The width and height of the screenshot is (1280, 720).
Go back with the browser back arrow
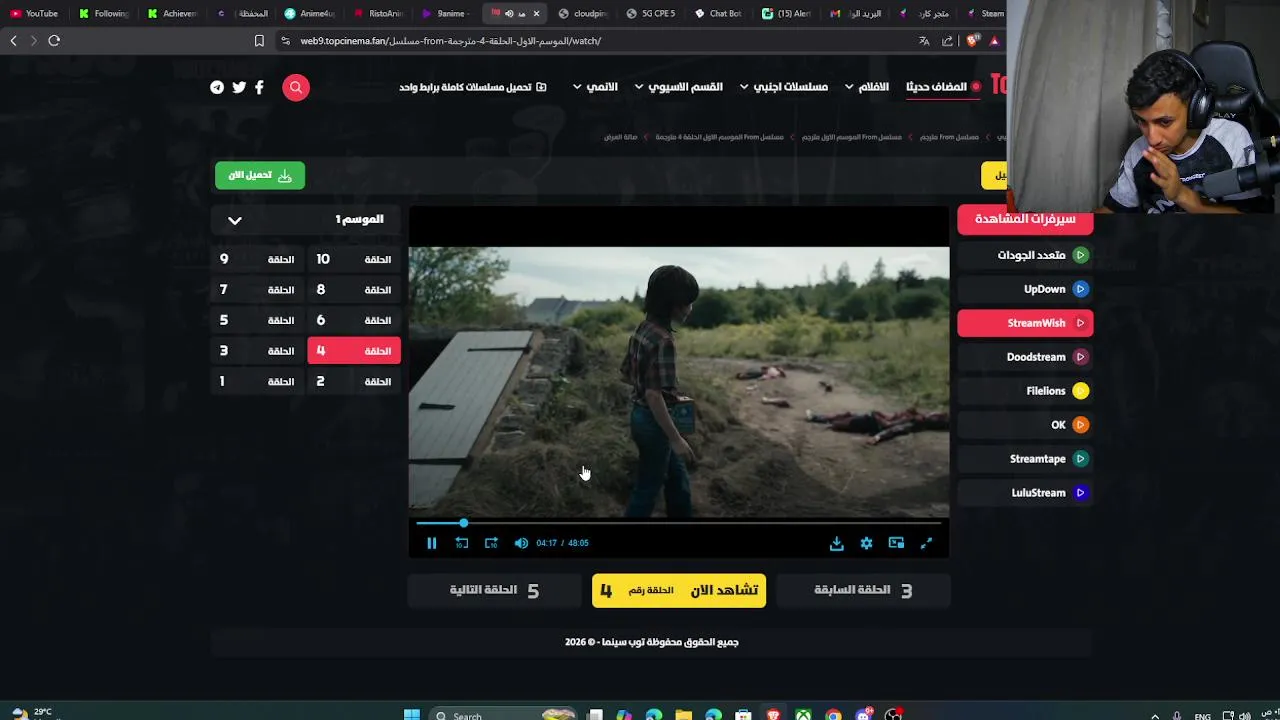click(13, 41)
